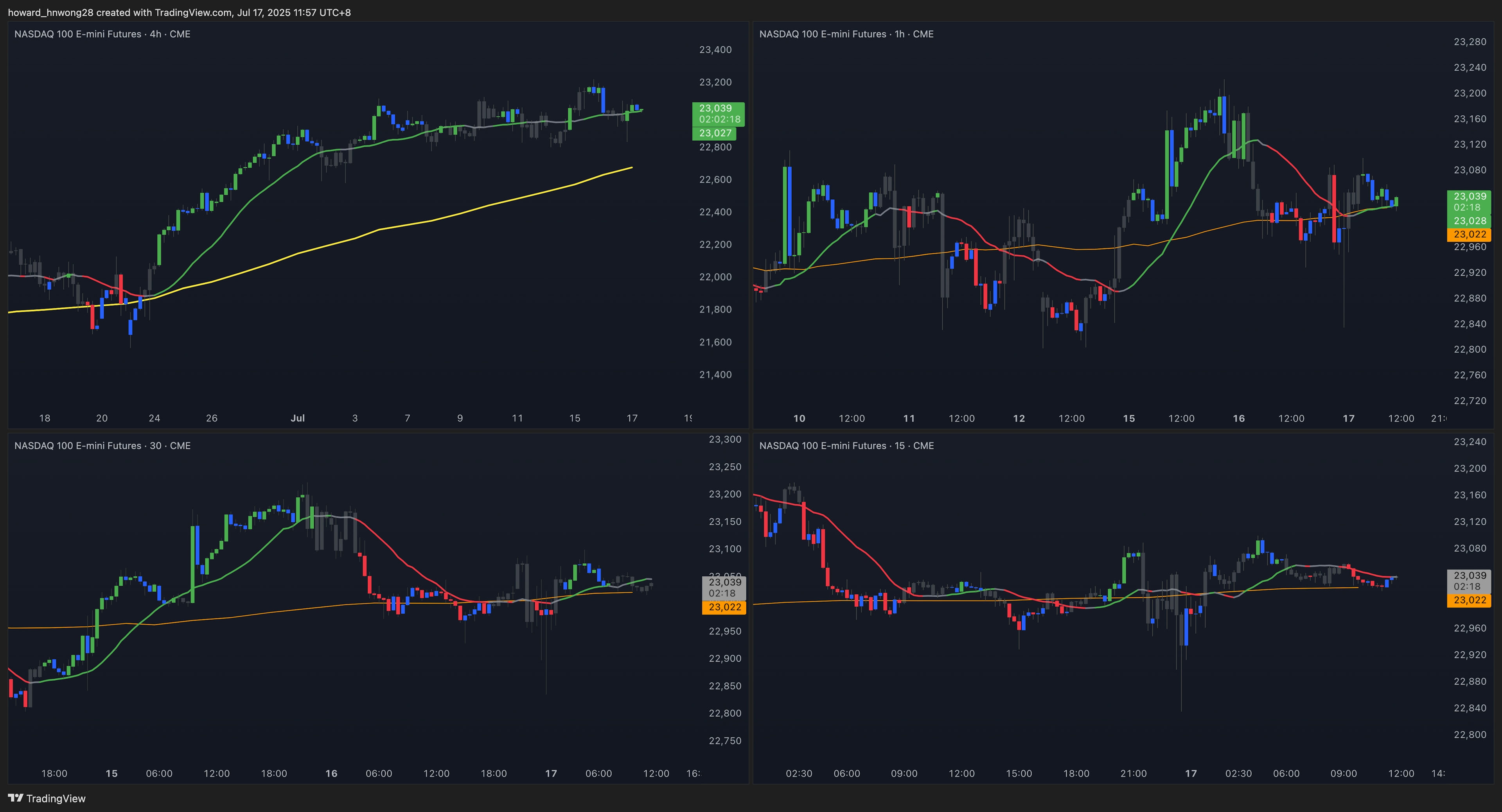Click 22,760 on the 1h chart price axis

click(1470, 375)
